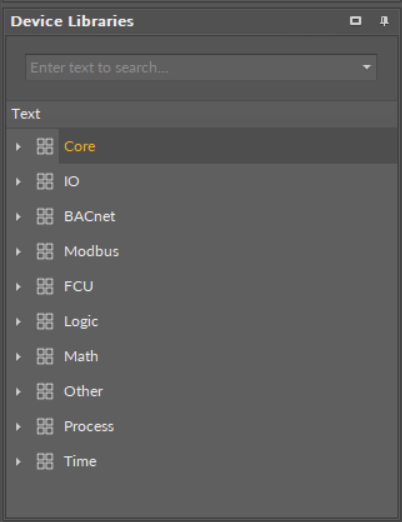Expand the Other library node
The height and width of the screenshot is (522, 402).
coord(18,392)
